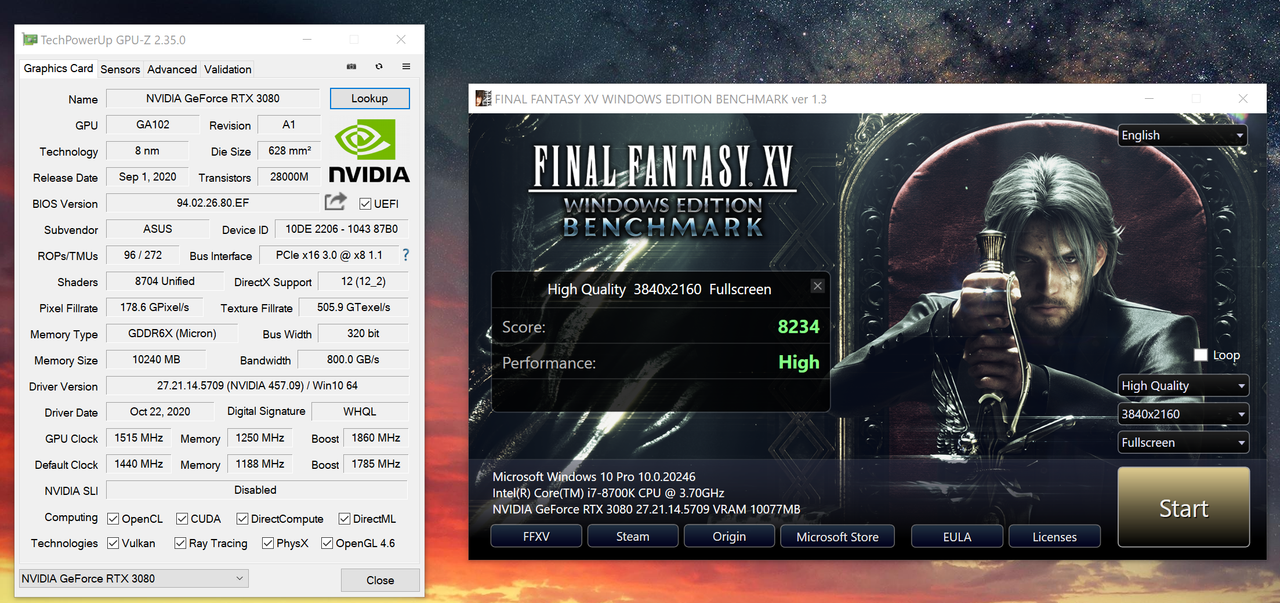Click the GPU-Z refresh icon
Image resolution: width=1280 pixels, height=603 pixels.
[x=379, y=67]
